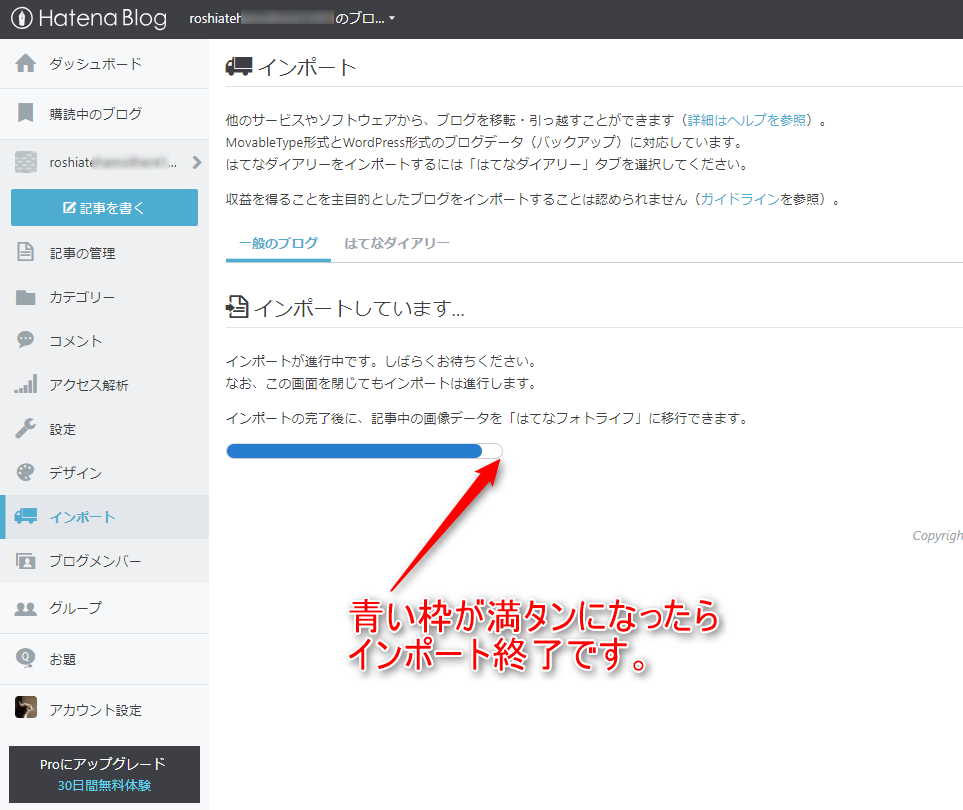Viewport: 963px width, 810px height.
Task: Click the document icon for 記事の管理
Action: [x=25, y=252]
